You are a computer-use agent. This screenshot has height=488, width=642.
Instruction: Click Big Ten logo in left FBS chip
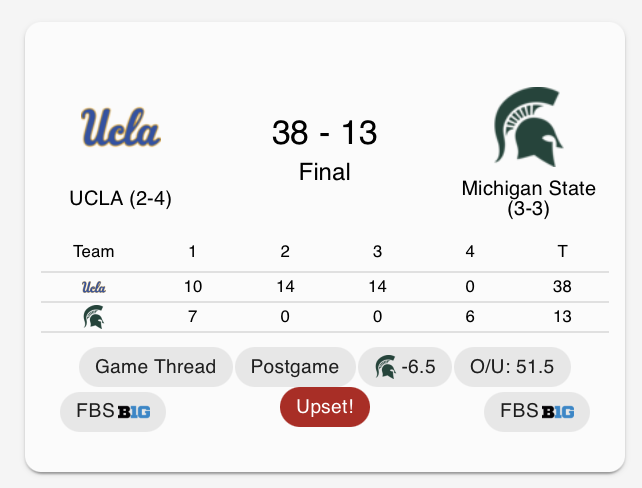pos(134,411)
